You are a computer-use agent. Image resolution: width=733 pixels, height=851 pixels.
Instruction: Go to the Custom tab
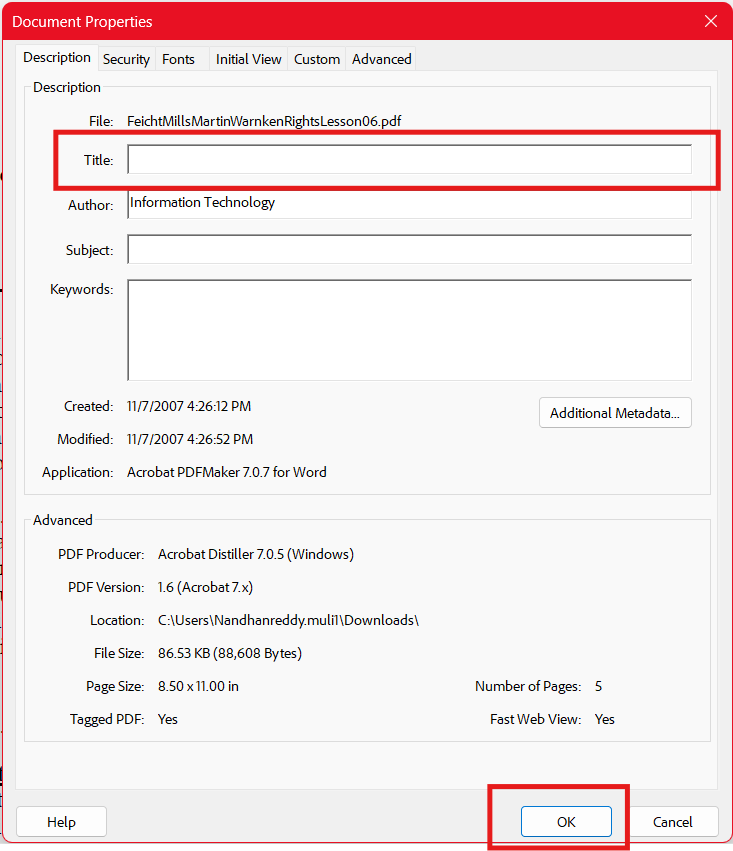(x=317, y=59)
